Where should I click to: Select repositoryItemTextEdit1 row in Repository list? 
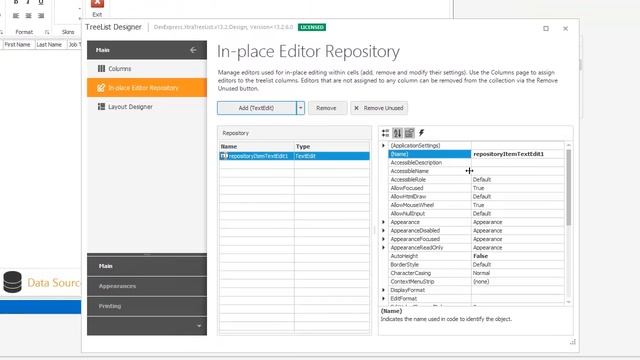click(294, 156)
